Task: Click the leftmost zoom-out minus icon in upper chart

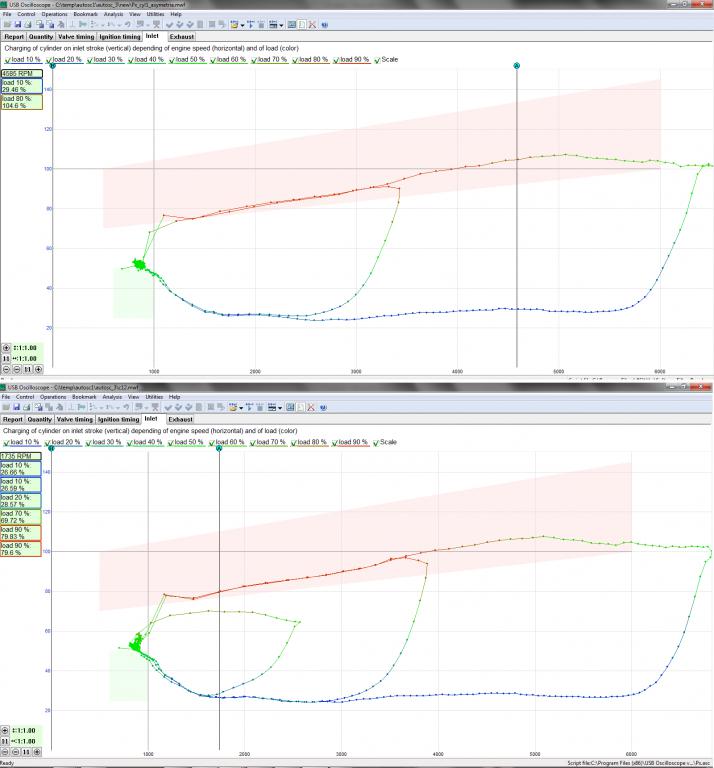Action: point(7,369)
